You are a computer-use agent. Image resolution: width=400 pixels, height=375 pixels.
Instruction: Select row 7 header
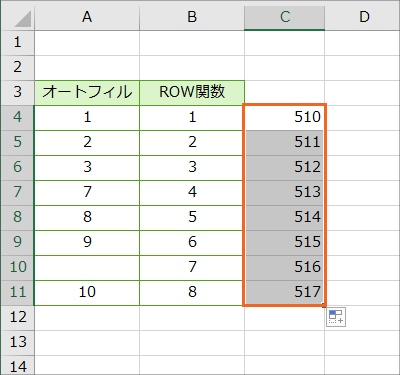click(x=17, y=193)
